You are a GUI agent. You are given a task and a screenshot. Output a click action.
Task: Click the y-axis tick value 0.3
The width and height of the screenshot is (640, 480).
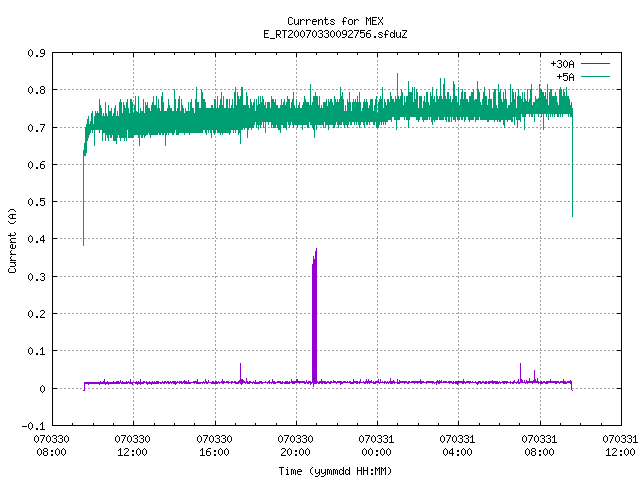tap(36, 277)
